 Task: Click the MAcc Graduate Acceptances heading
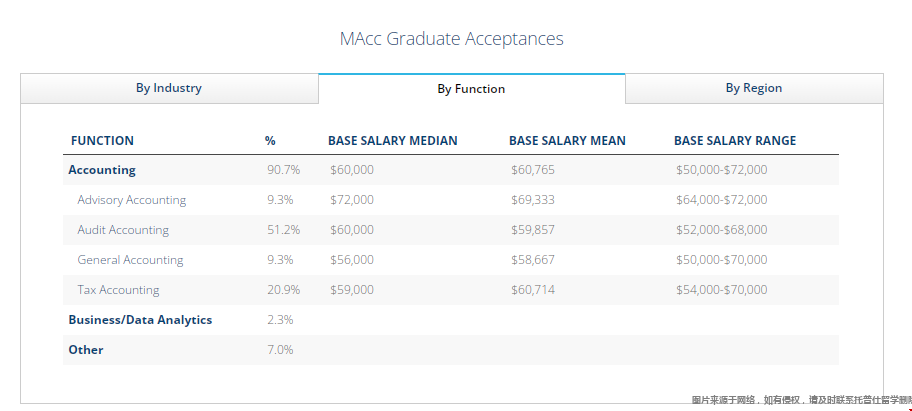pyautogui.click(x=452, y=39)
